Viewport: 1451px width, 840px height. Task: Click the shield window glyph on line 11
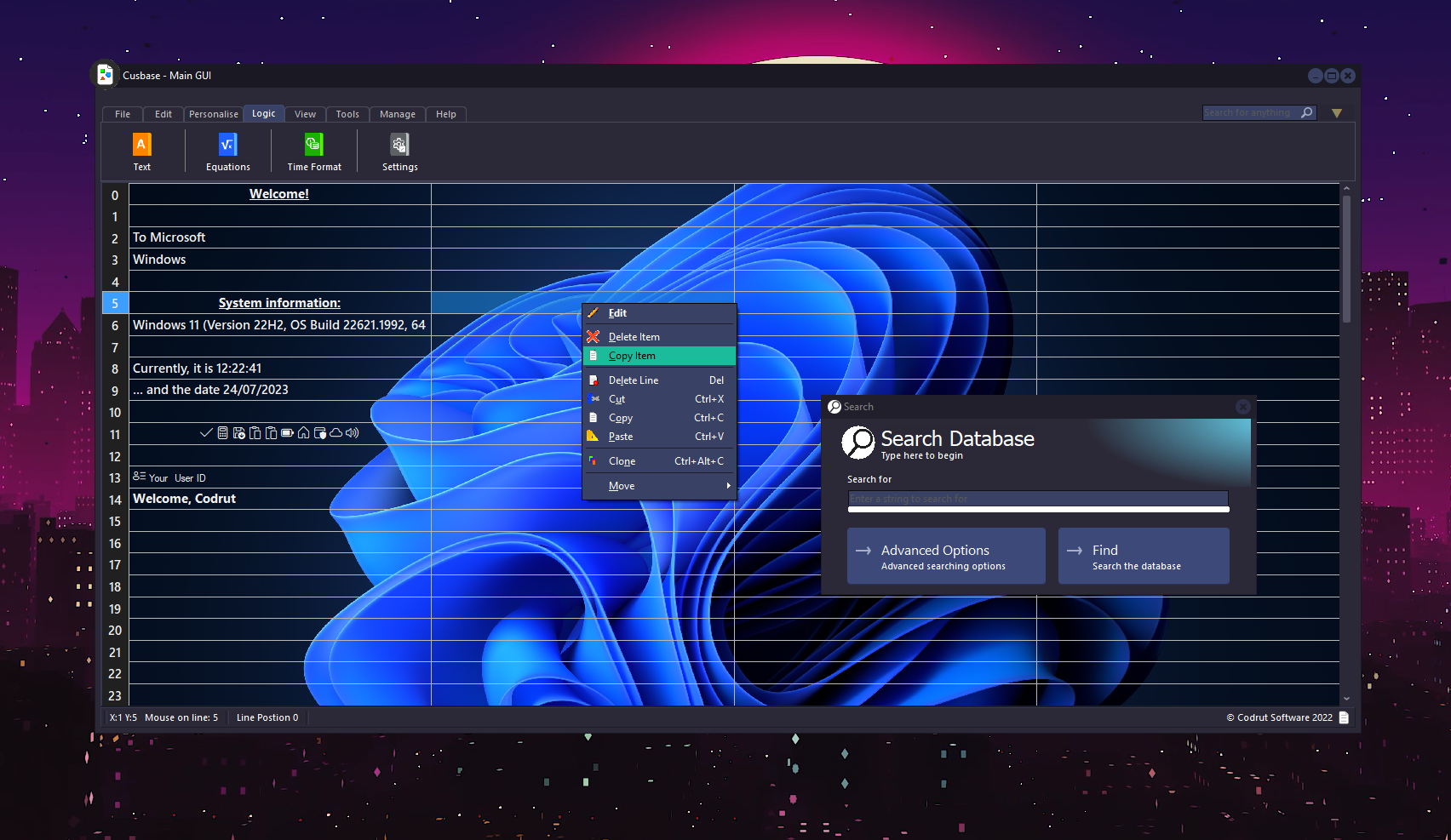point(320,433)
